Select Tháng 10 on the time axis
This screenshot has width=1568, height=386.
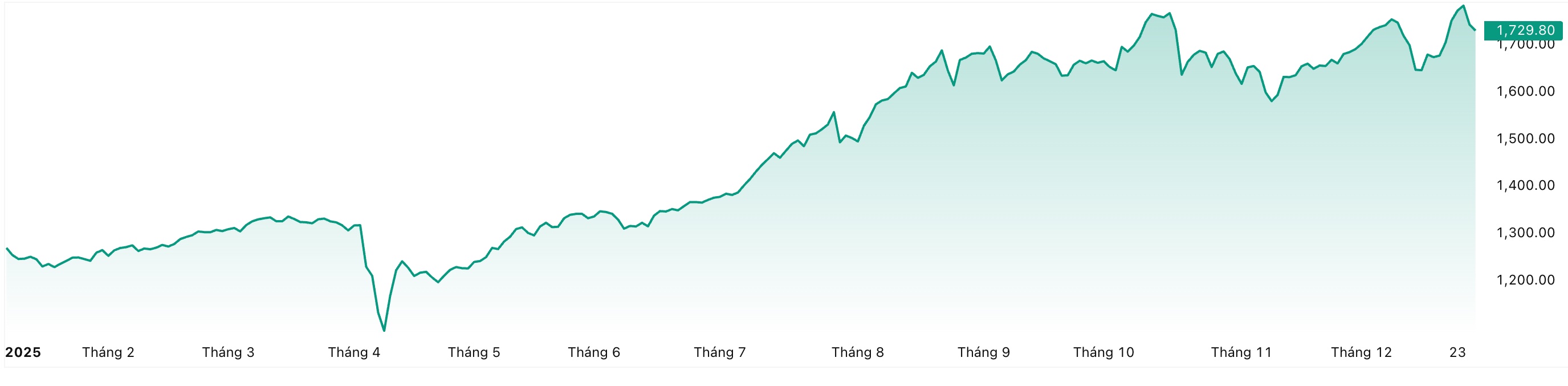[1103, 352]
